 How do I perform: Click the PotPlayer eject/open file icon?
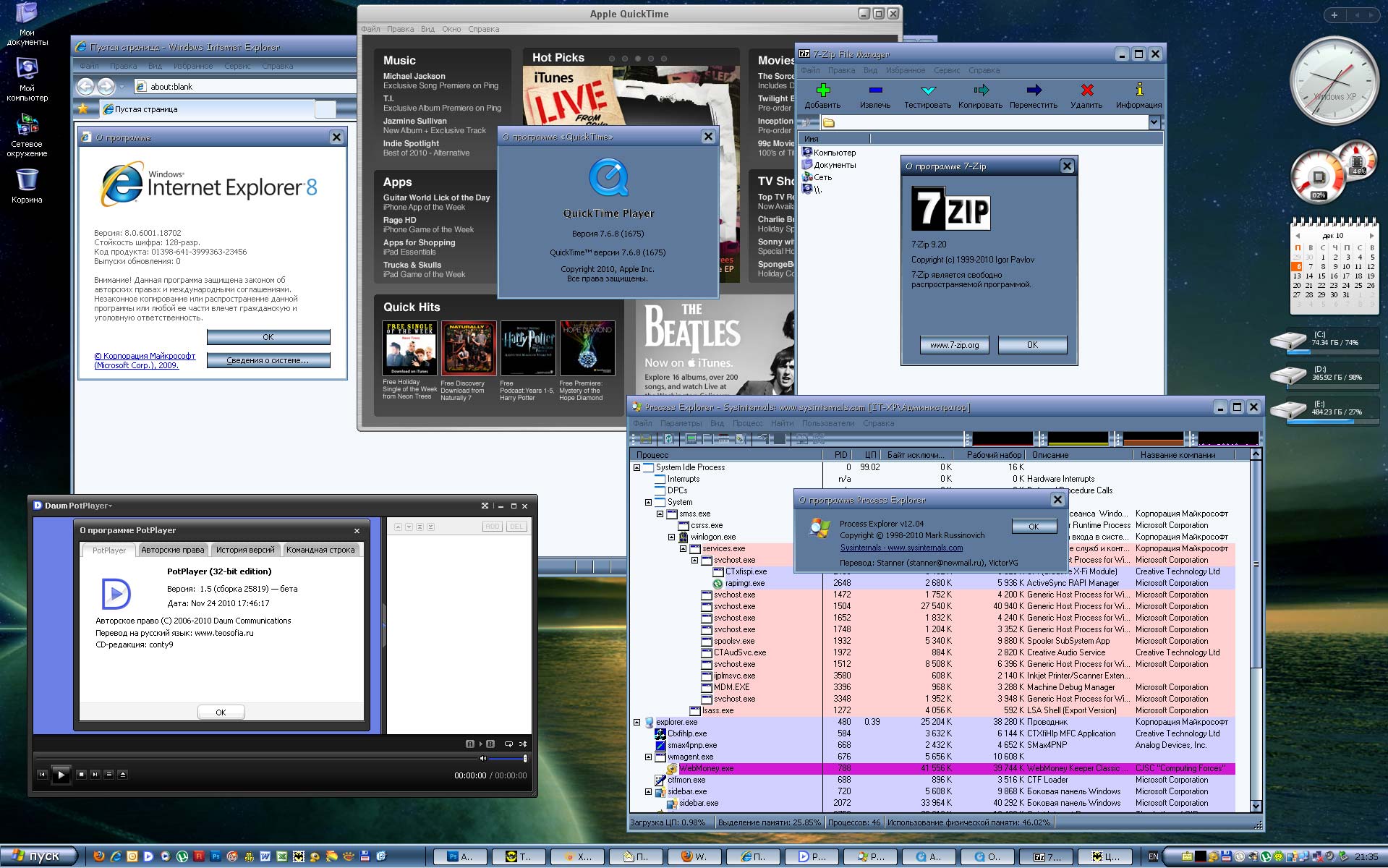[122, 775]
